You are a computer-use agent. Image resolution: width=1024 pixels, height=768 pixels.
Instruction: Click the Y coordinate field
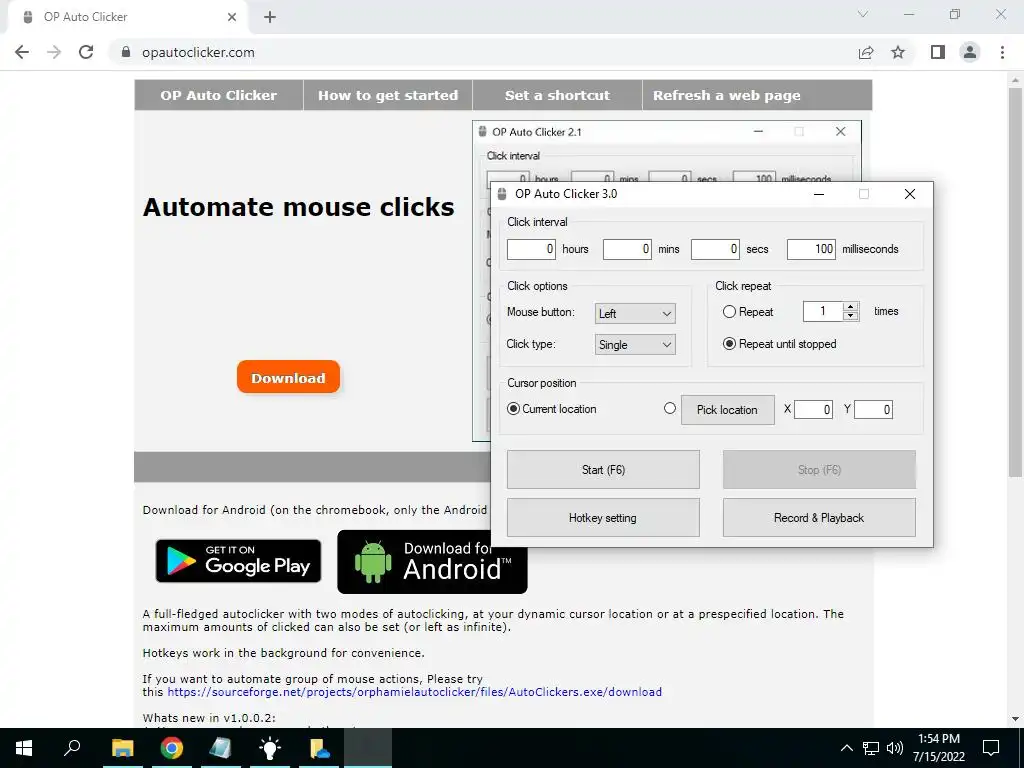pyautogui.click(x=873, y=409)
